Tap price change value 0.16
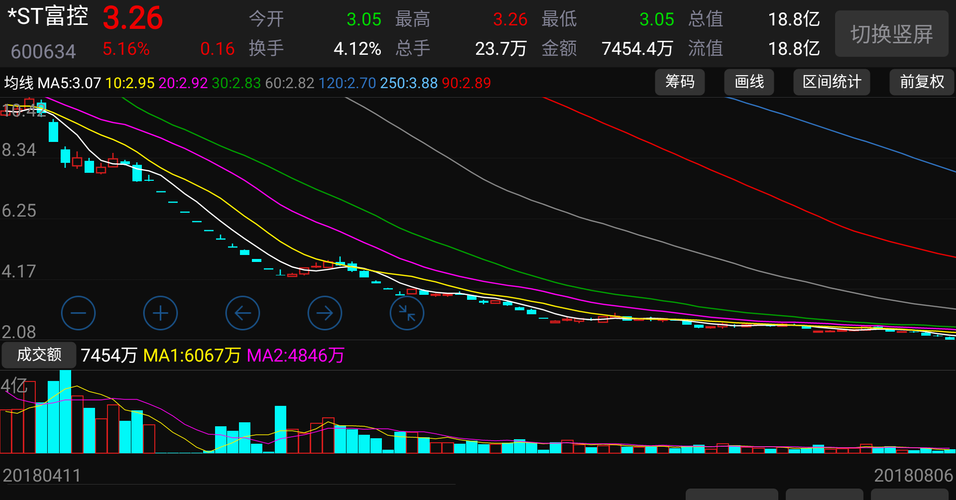The width and height of the screenshot is (956, 500). pyautogui.click(x=217, y=49)
